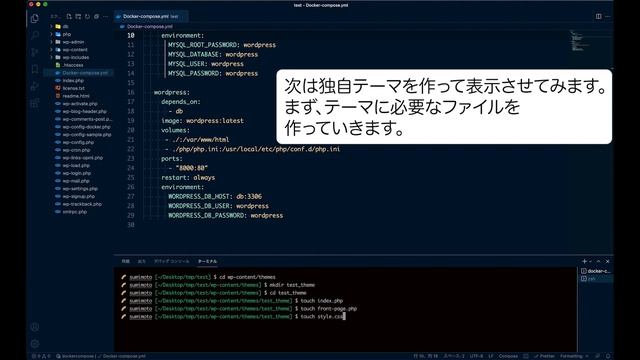Click the spaces indentation setting in status bar

[454, 356]
